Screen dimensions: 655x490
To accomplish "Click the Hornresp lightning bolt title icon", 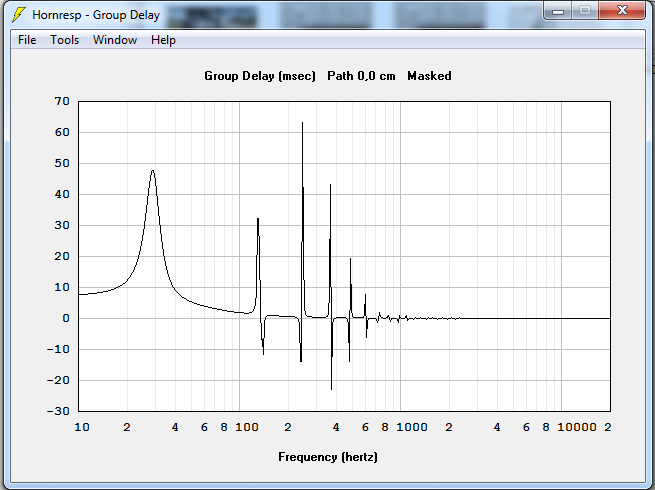I will [18, 15].
